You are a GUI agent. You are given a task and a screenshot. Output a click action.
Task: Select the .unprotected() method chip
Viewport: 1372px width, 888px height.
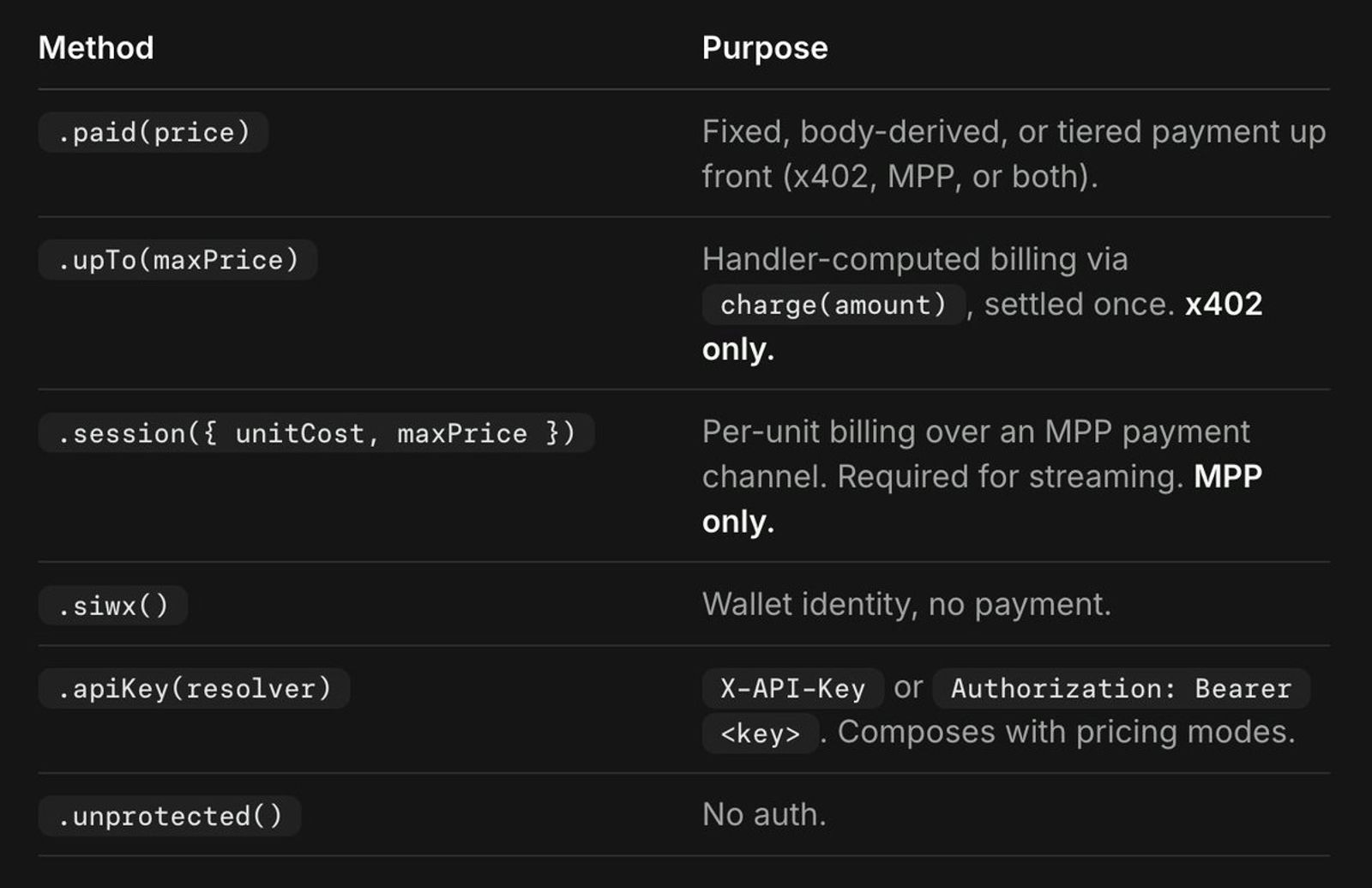click(x=170, y=816)
